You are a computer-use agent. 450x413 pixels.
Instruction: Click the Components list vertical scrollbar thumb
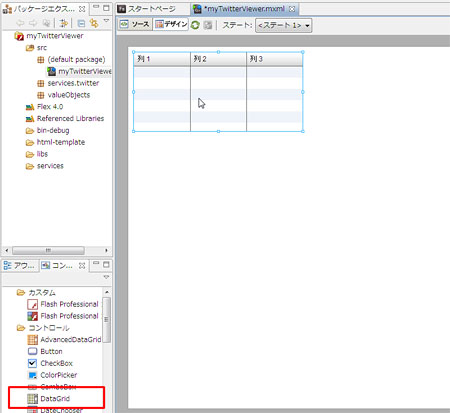107,320
